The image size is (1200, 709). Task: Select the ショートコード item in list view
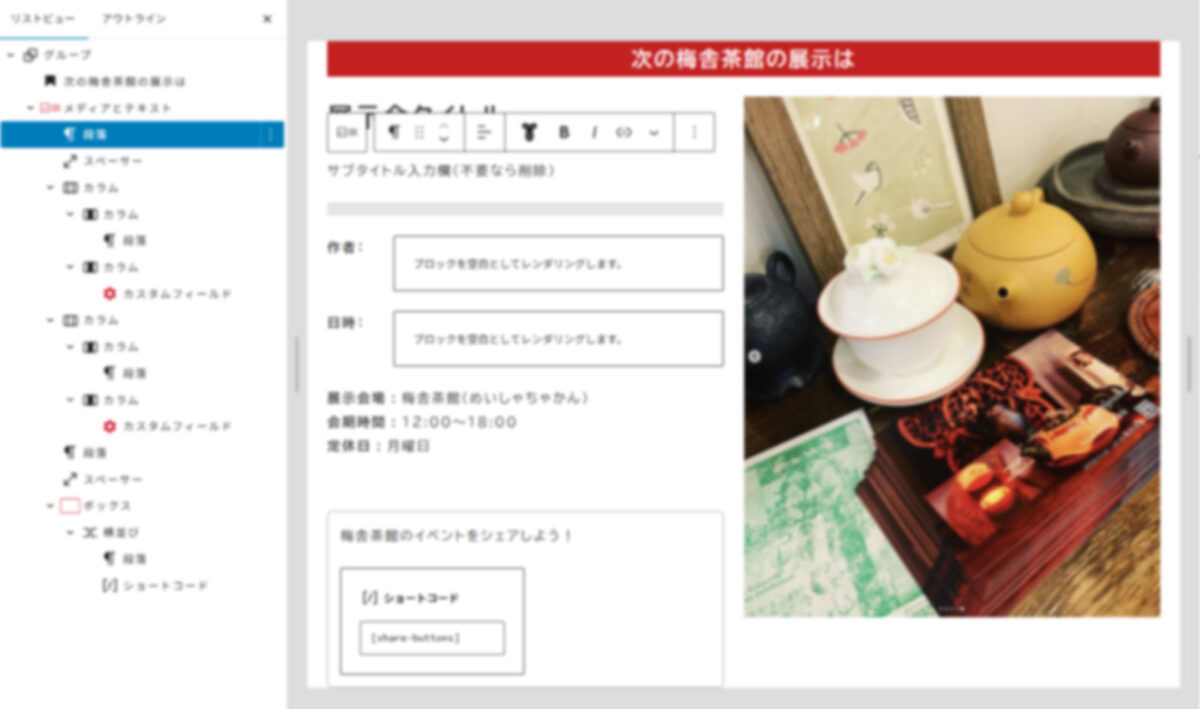pos(165,585)
